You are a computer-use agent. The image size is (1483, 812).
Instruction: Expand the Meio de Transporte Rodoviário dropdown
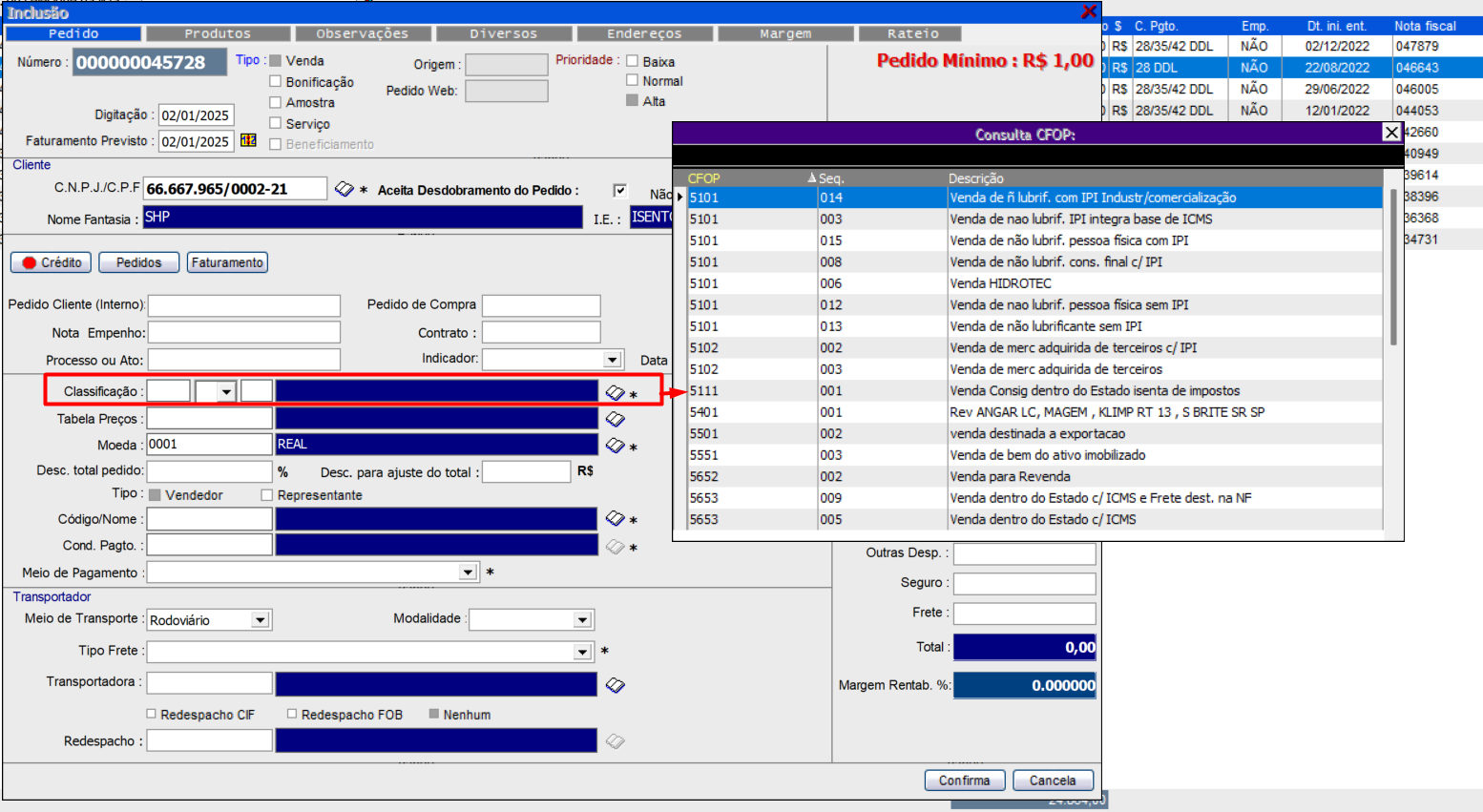pos(260,620)
